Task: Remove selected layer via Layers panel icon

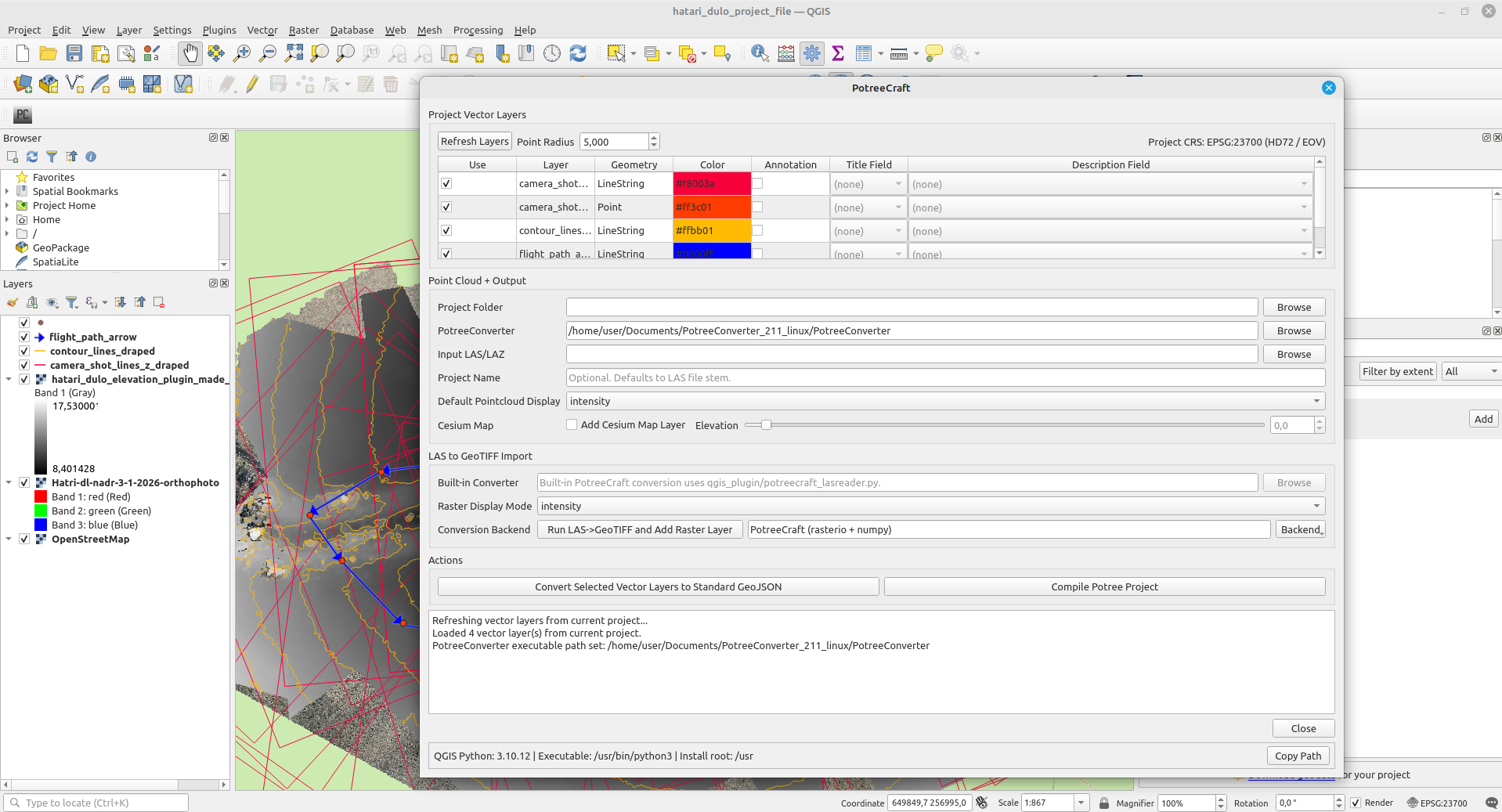Action: tap(159, 302)
